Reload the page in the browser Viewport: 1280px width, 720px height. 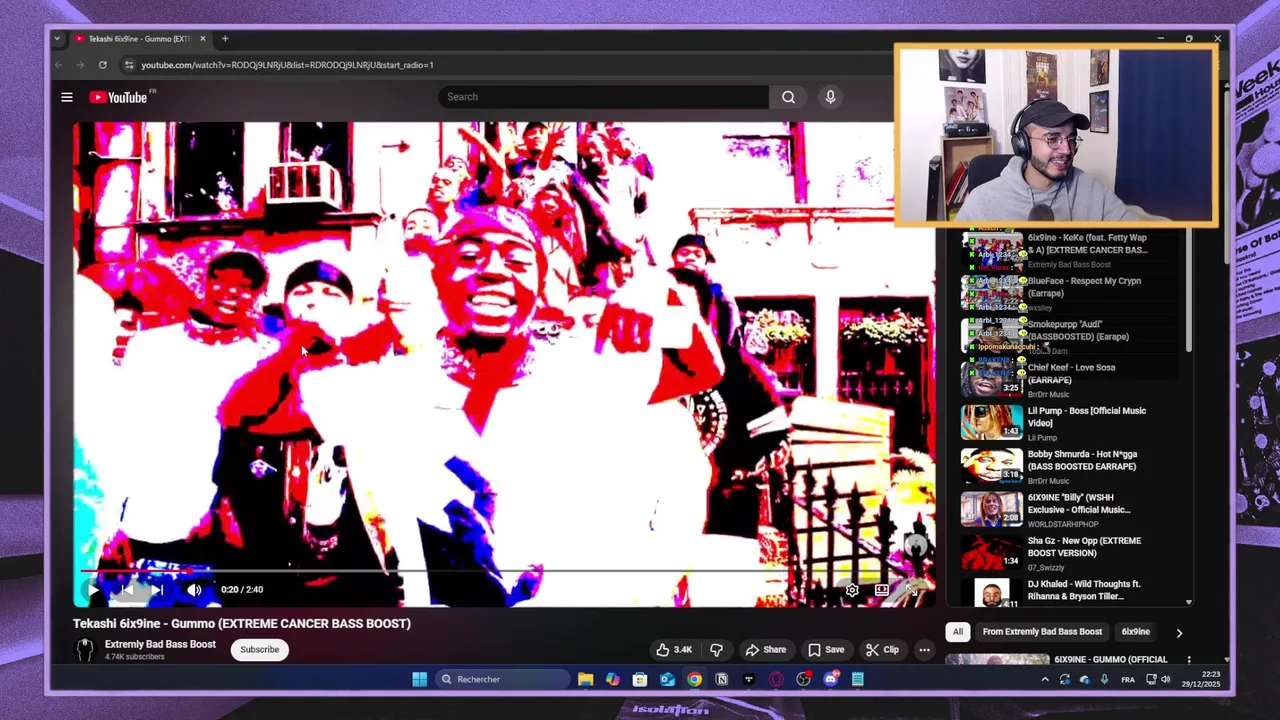tap(102, 65)
